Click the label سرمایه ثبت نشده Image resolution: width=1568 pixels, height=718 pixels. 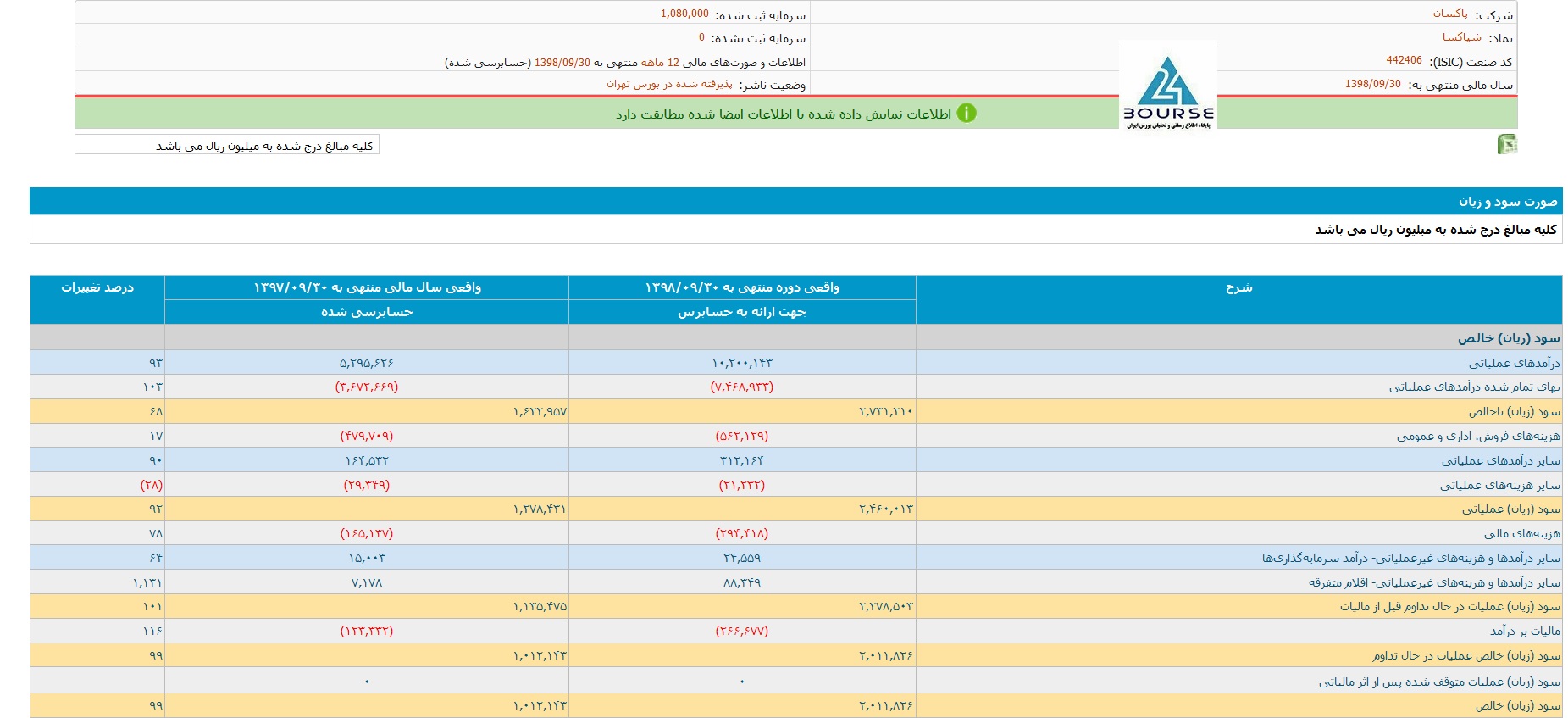[758, 38]
